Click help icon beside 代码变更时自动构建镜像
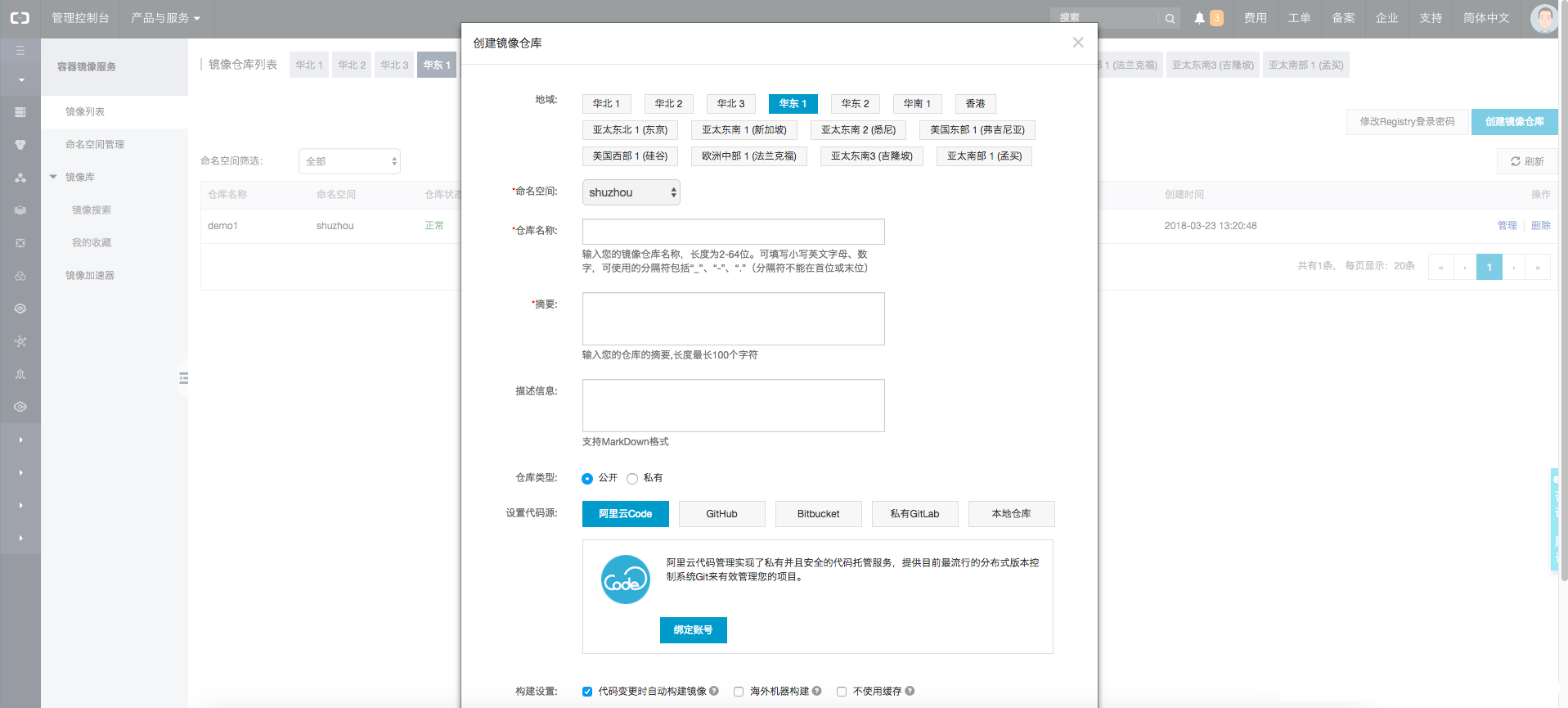 point(714,691)
